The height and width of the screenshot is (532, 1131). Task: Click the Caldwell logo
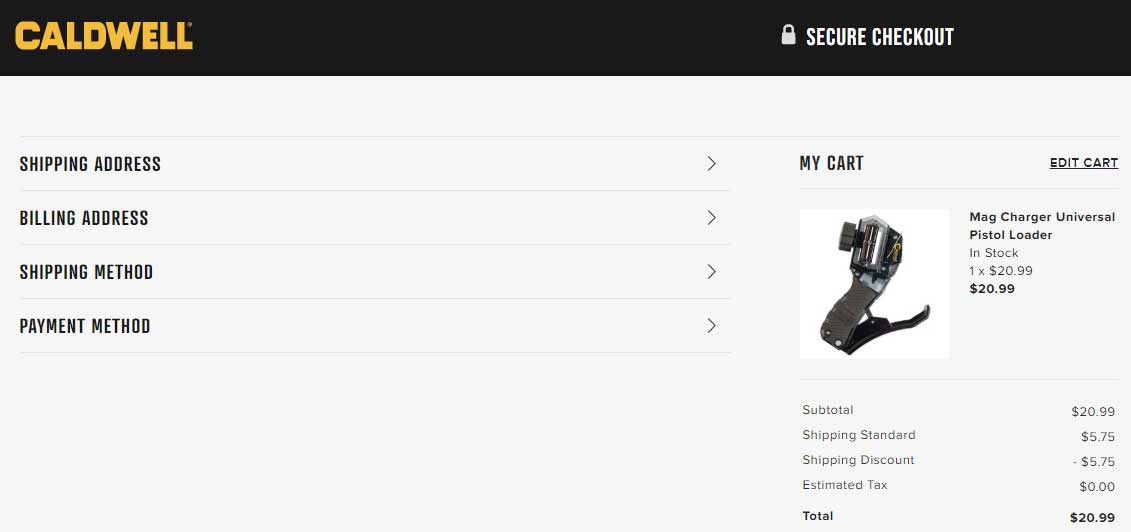[x=104, y=36]
